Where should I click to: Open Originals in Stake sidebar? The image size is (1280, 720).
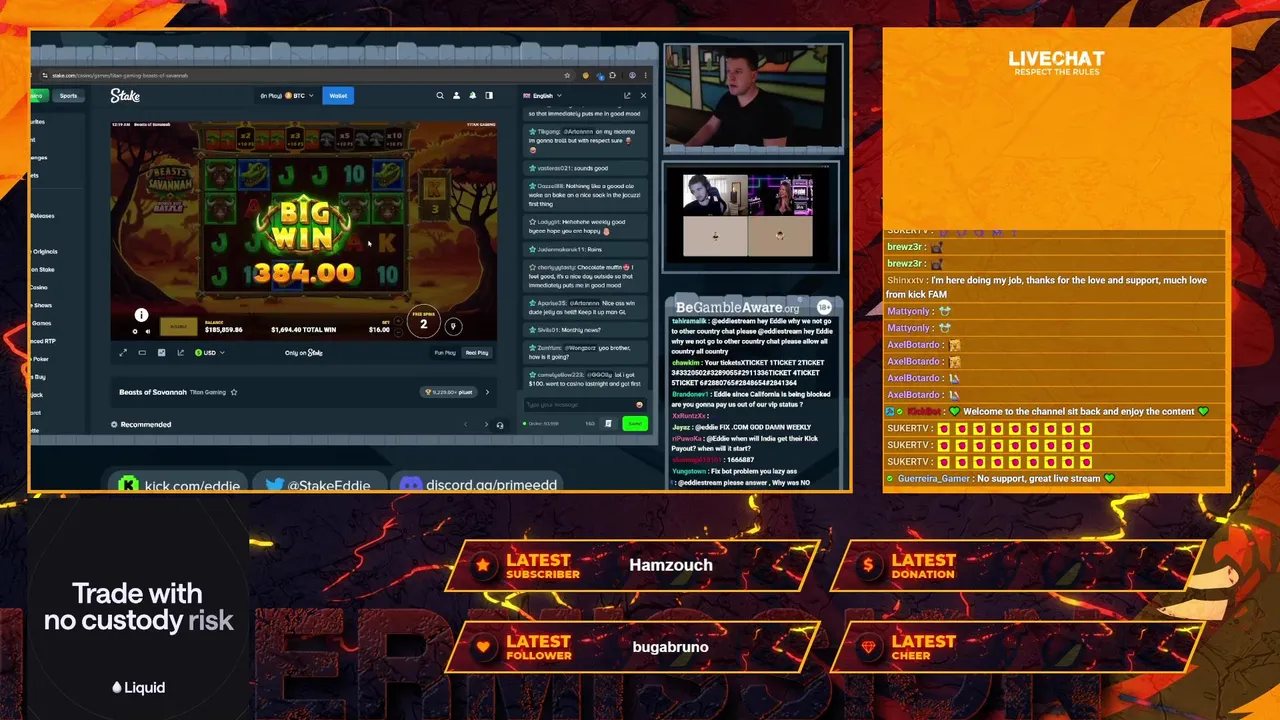(44, 252)
